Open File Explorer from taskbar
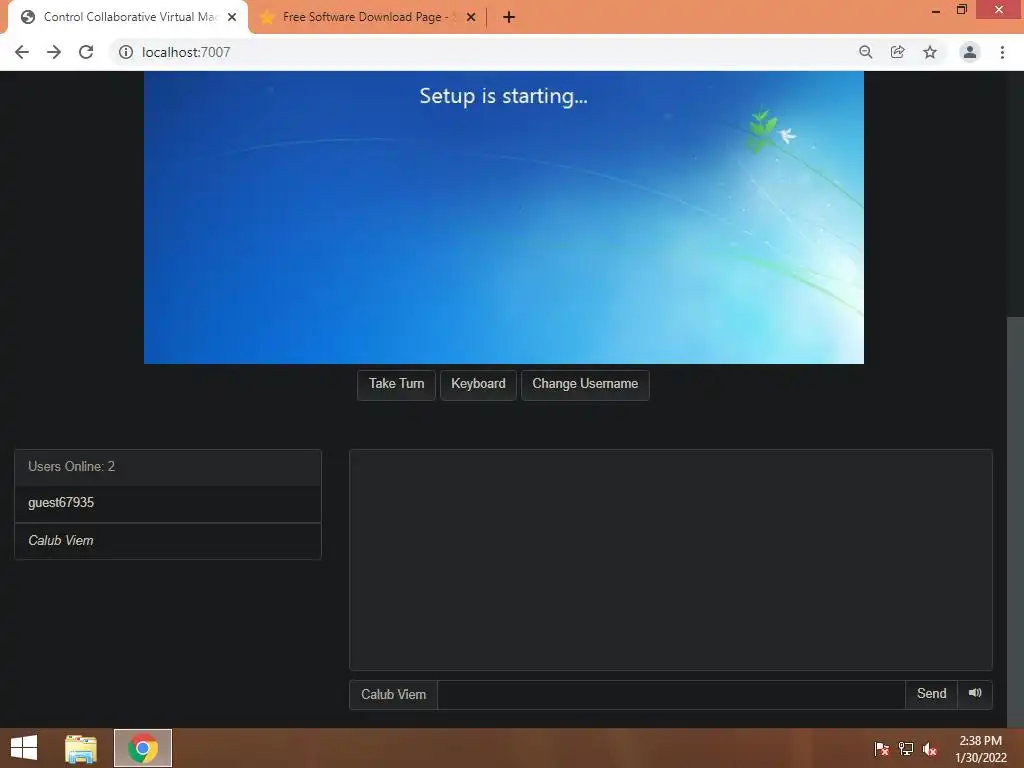1024x768 pixels. click(81, 748)
